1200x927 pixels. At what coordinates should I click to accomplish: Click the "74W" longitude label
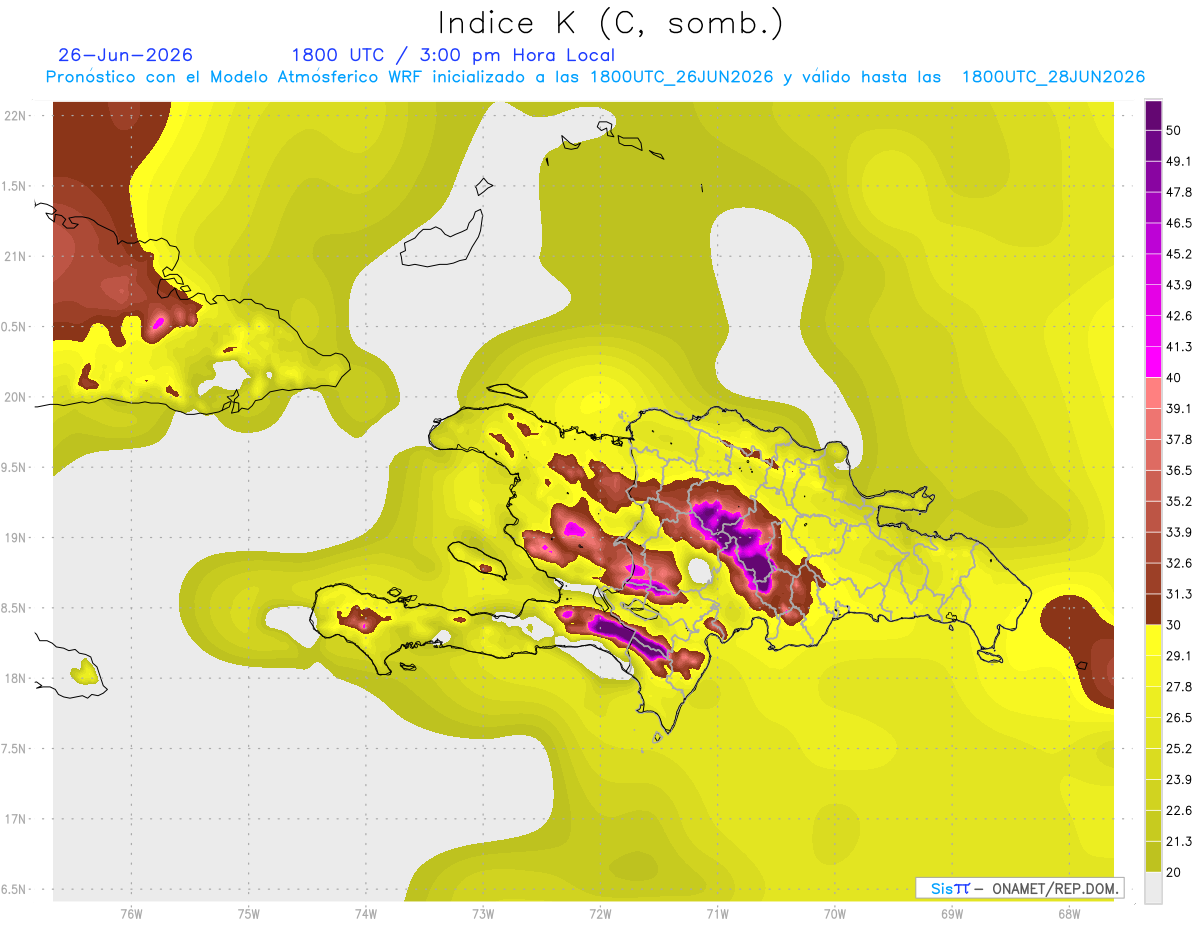point(365,913)
